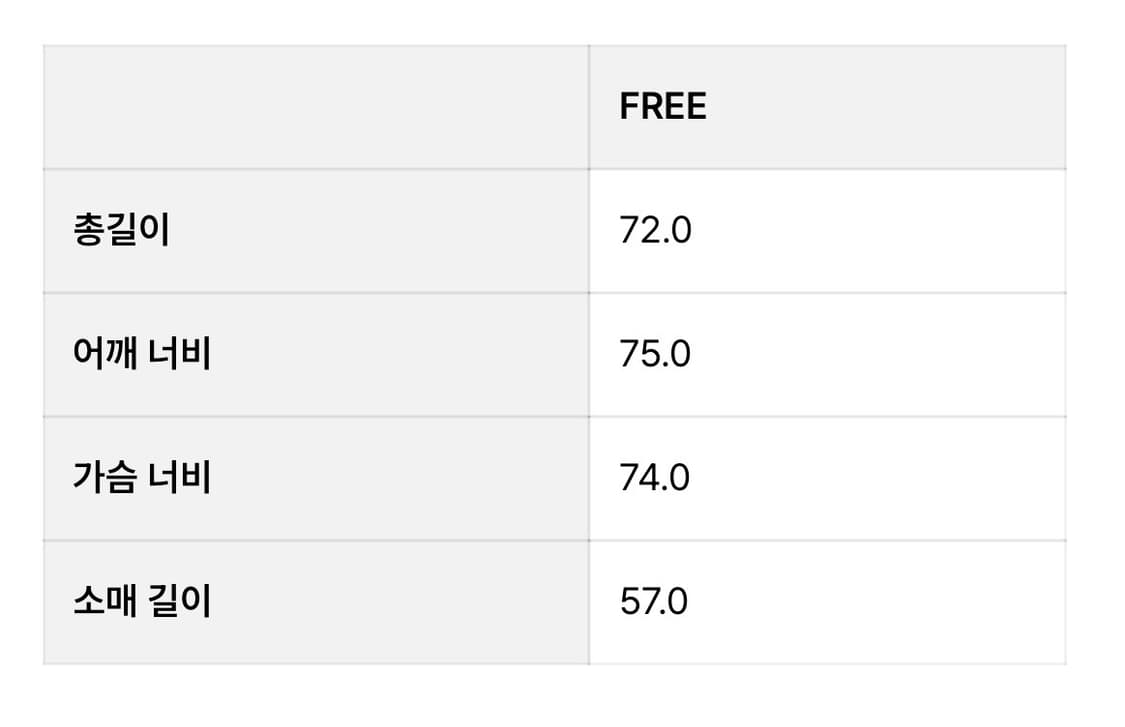Click the sleeve length value 57.0
Screen dimensions: 1125x727
[654, 602]
